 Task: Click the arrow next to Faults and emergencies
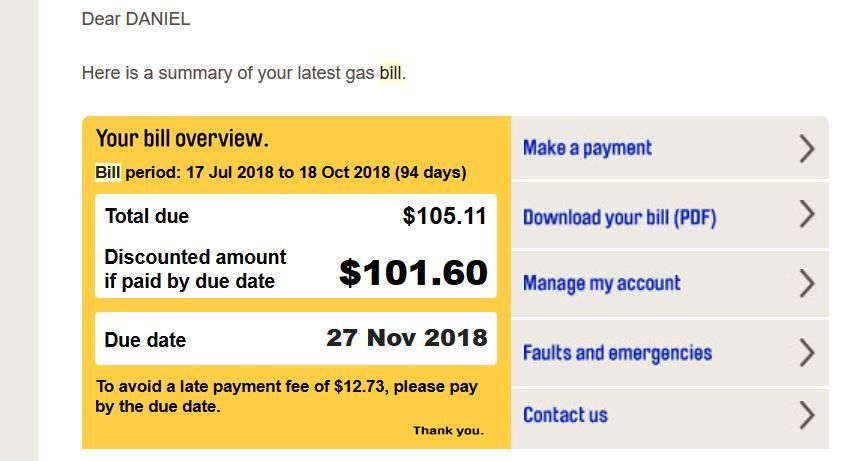click(807, 353)
